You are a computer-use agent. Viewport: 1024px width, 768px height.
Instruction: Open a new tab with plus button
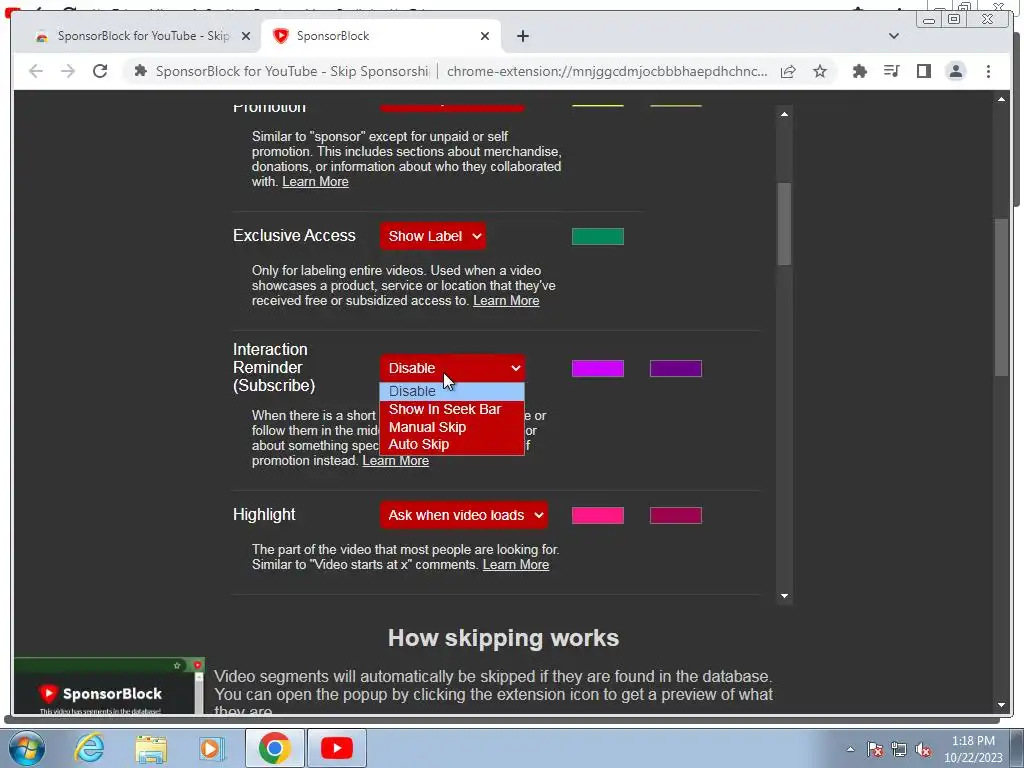pos(522,36)
